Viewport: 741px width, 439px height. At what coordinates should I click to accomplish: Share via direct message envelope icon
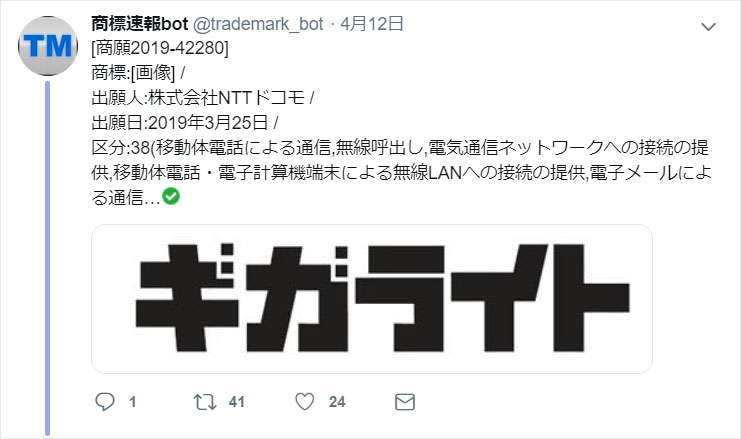tap(405, 402)
